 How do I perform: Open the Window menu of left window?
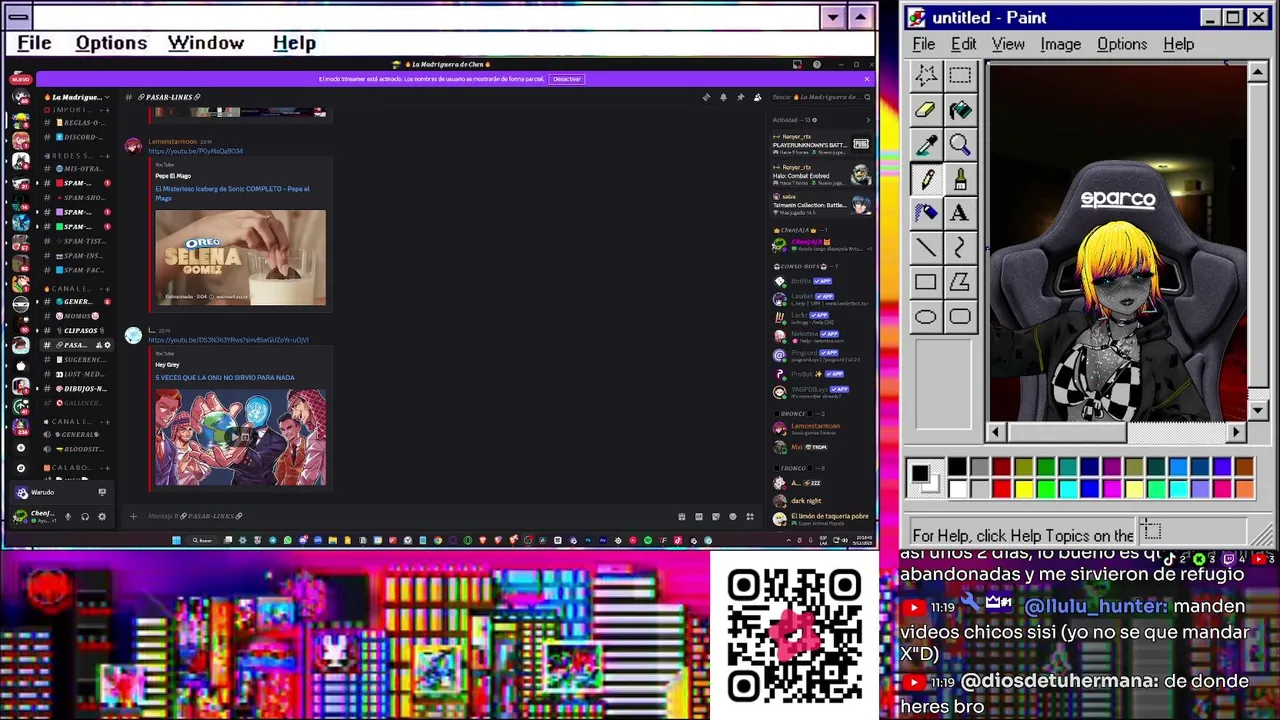pos(206,43)
